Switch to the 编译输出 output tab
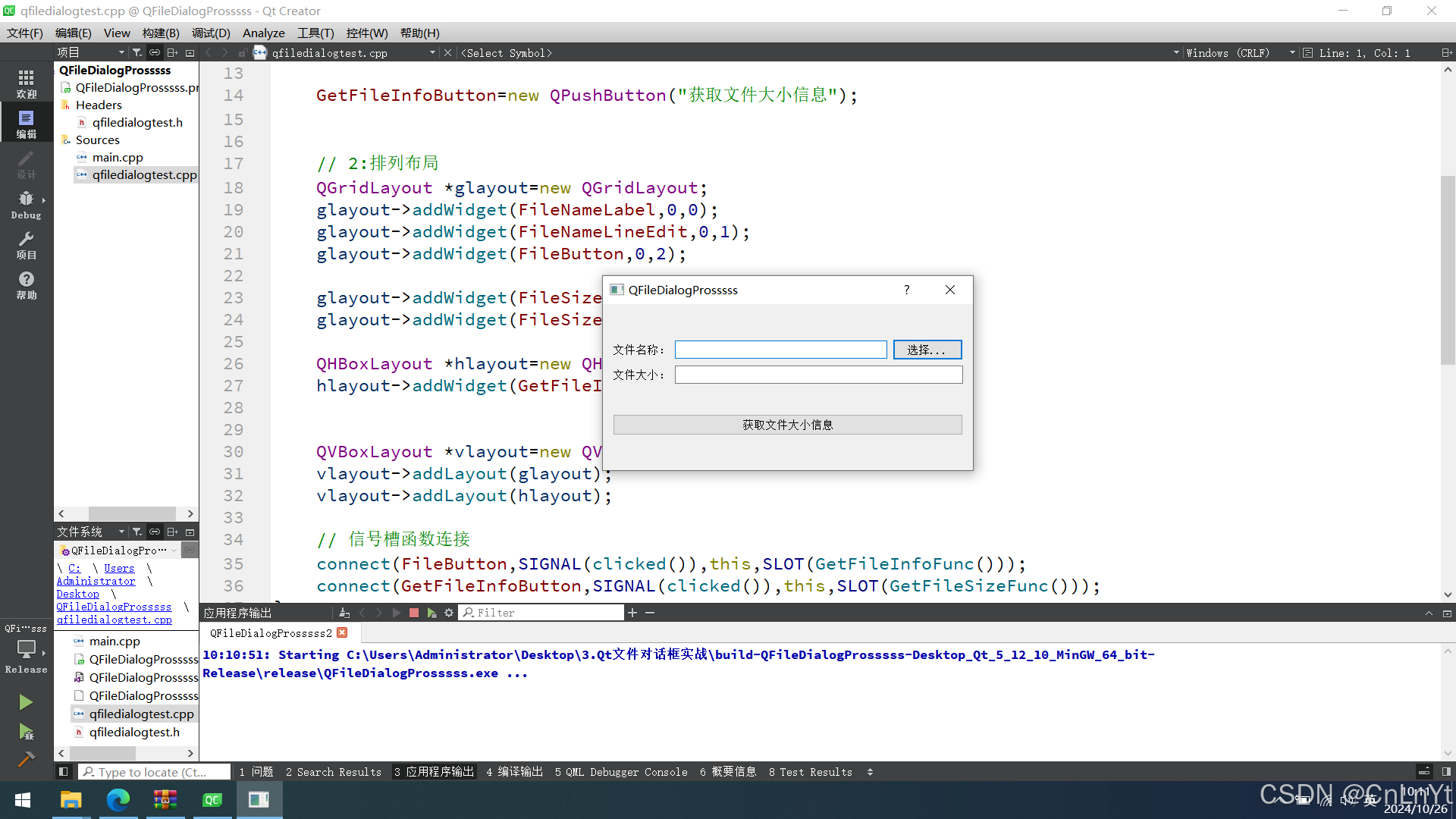This screenshot has width=1456, height=819. (x=514, y=771)
